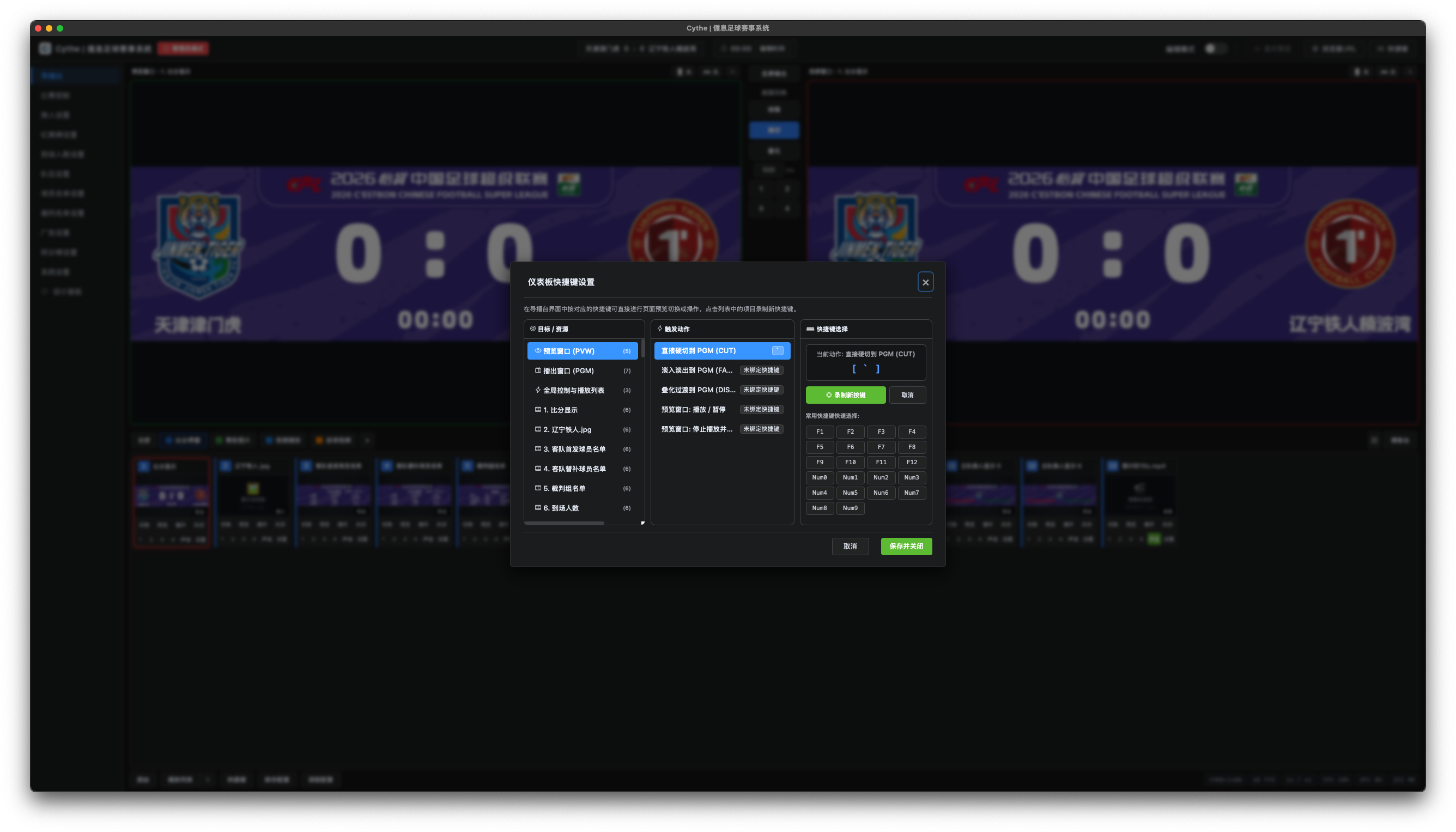Screen dimensions: 1456x832
Task: Pick the F8 quick shortcut key
Action: click(912, 447)
